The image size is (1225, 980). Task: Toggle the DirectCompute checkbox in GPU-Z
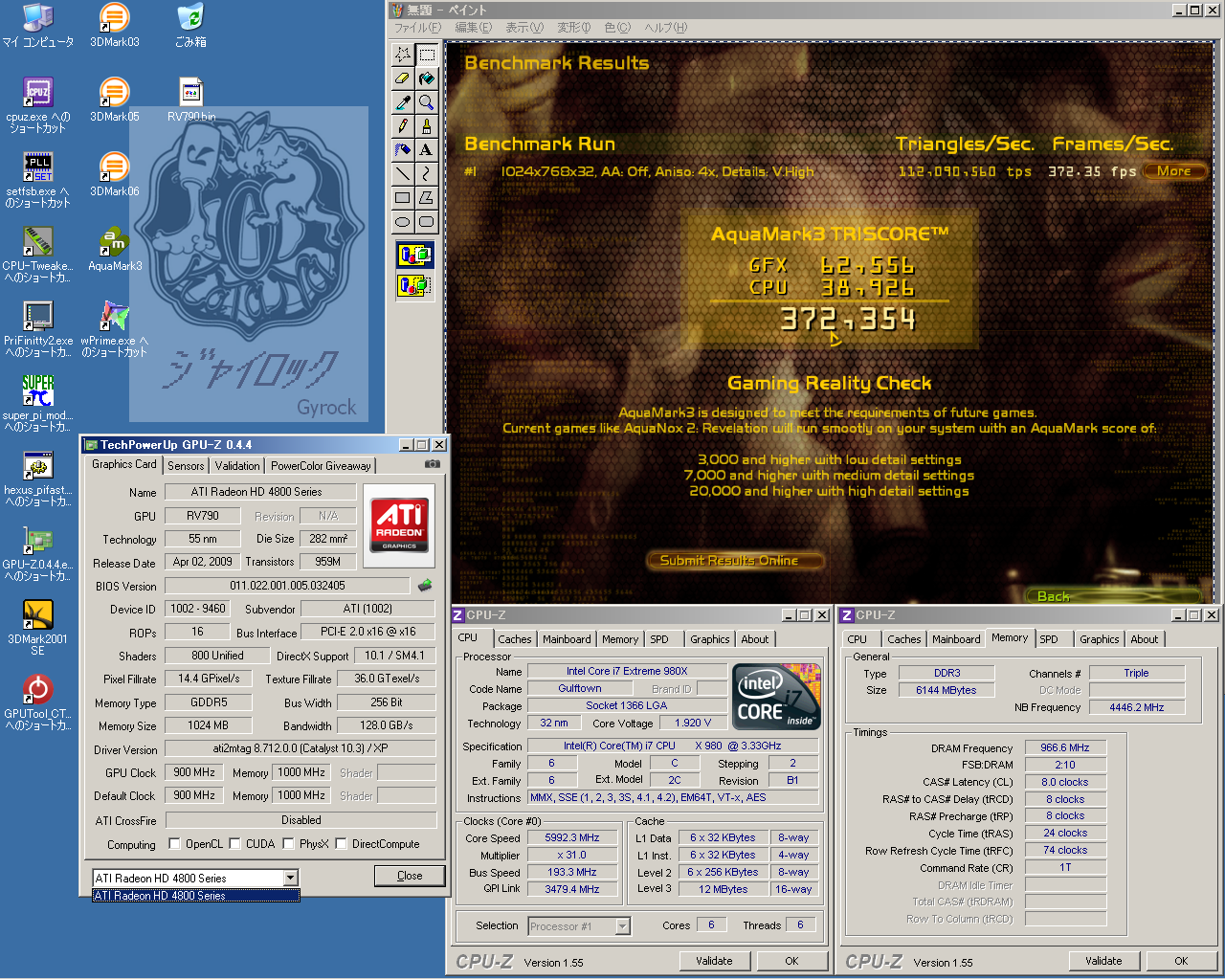[341, 844]
